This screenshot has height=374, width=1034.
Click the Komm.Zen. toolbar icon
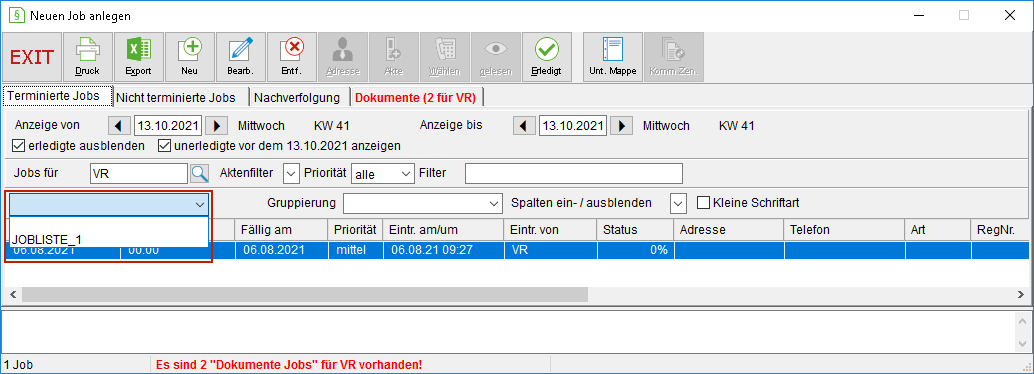point(674,57)
